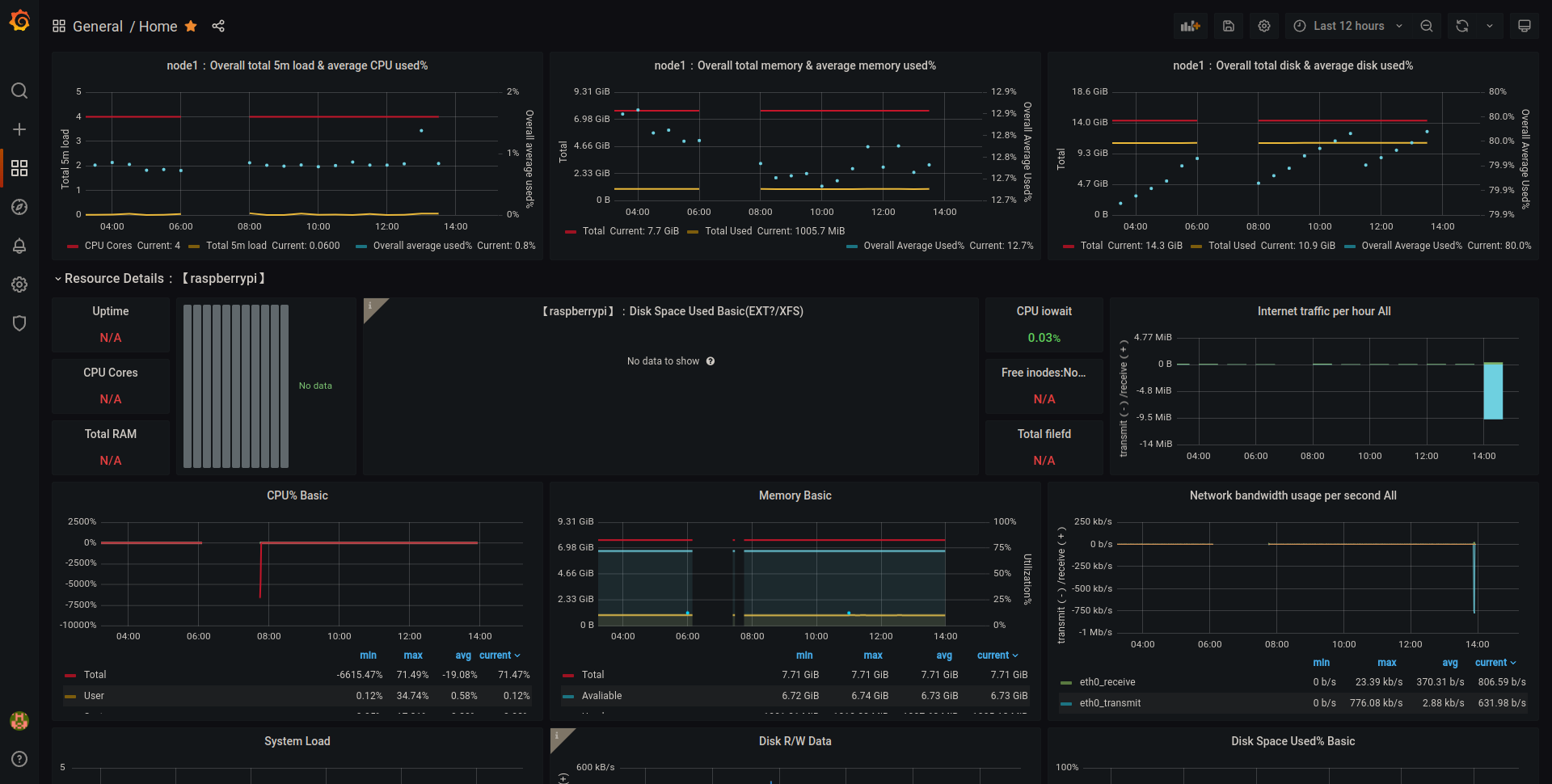This screenshot has height=784, width=1552.
Task: Click the General breadcrumb
Action: click(x=98, y=26)
